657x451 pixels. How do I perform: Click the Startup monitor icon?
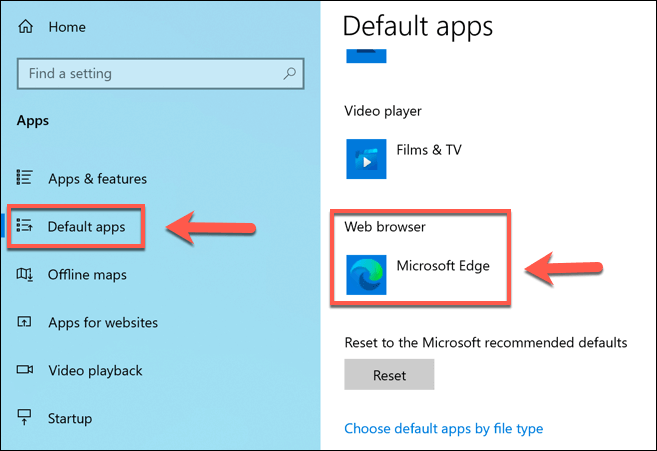tap(24, 417)
